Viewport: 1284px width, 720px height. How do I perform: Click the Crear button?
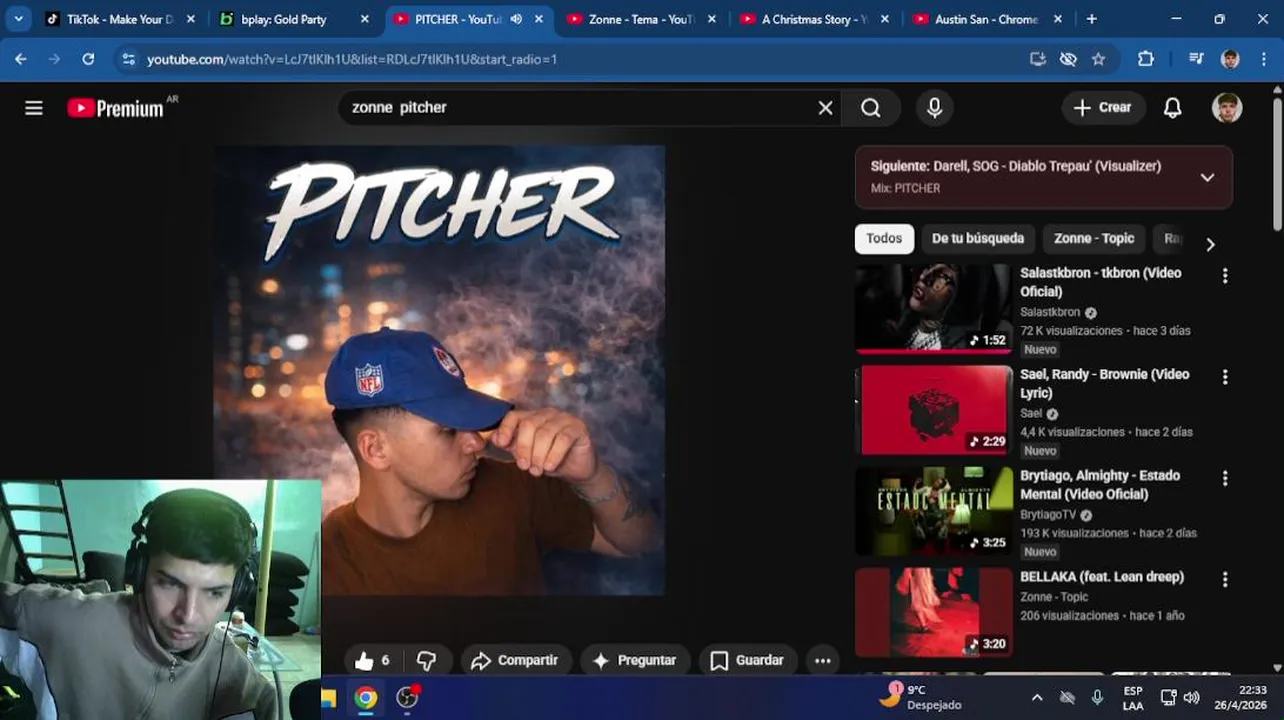point(1103,108)
